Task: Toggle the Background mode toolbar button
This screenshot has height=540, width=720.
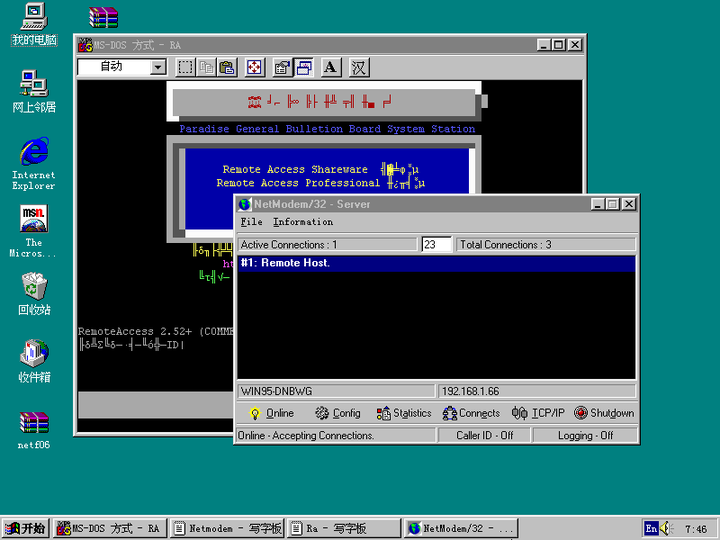Action: tap(303, 67)
